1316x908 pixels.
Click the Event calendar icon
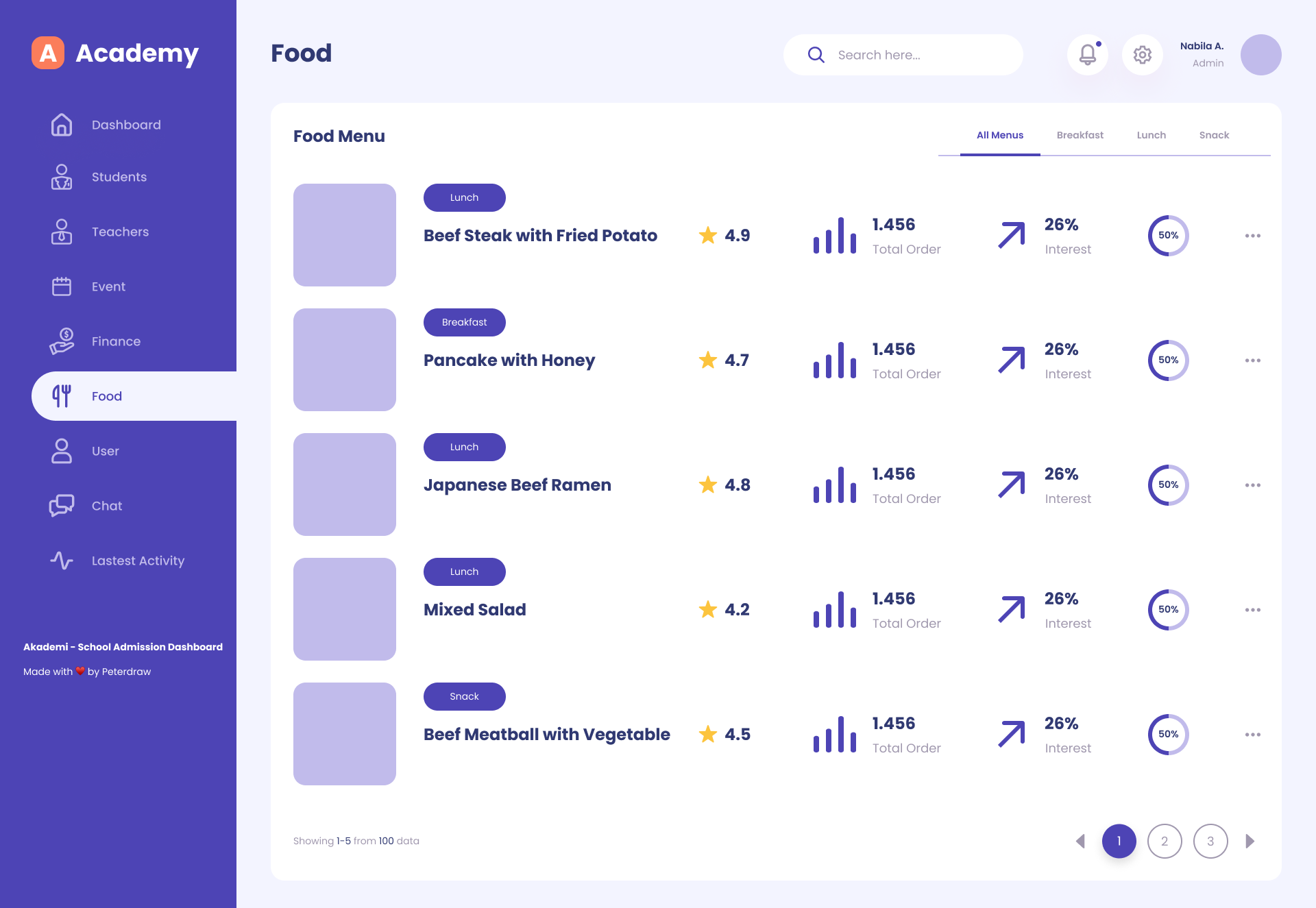click(x=62, y=286)
